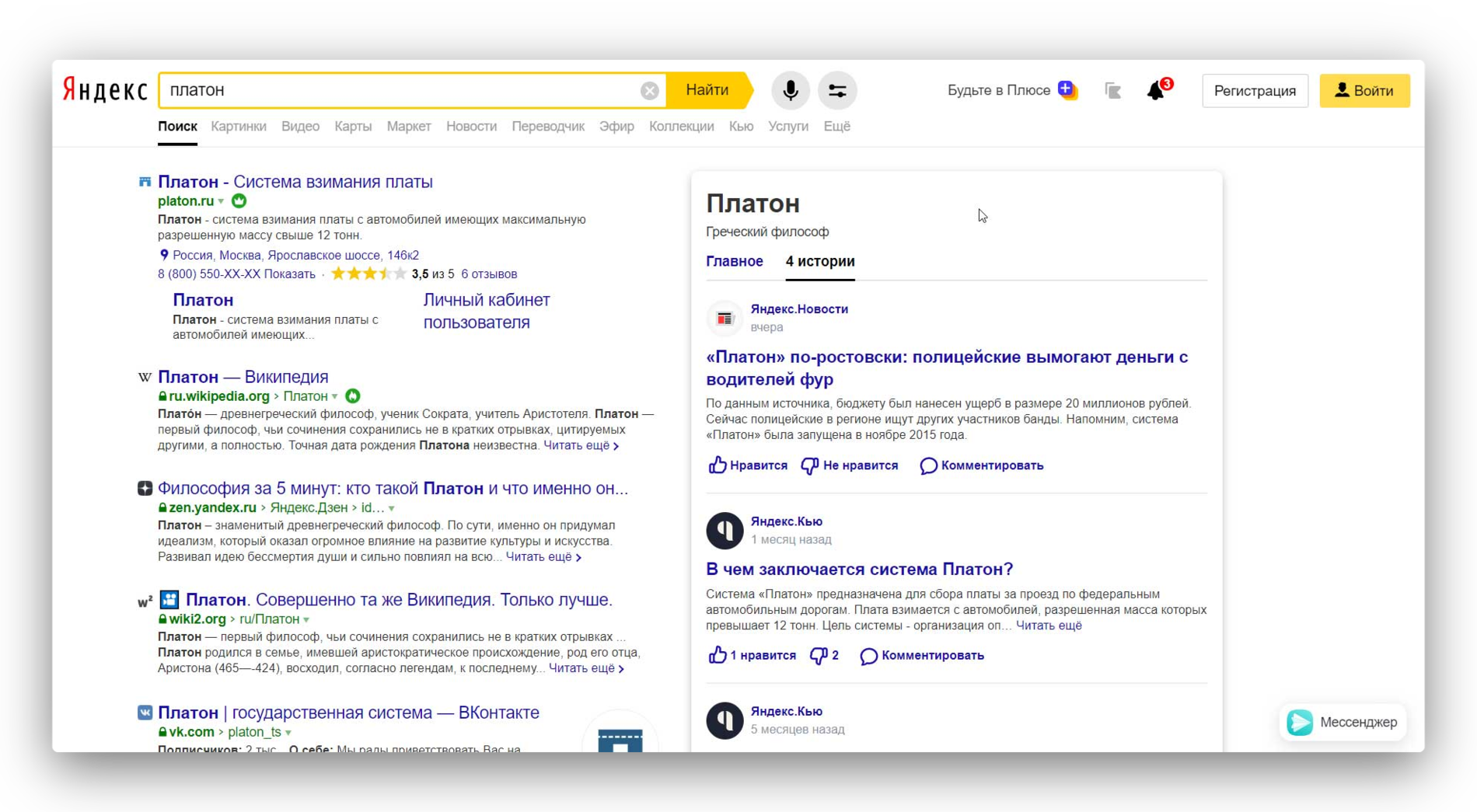This screenshot has width=1477, height=812.
Task: Open Платон | государственная система — ВКонтакте
Action: pyautogui.click(x=348, y=713)
